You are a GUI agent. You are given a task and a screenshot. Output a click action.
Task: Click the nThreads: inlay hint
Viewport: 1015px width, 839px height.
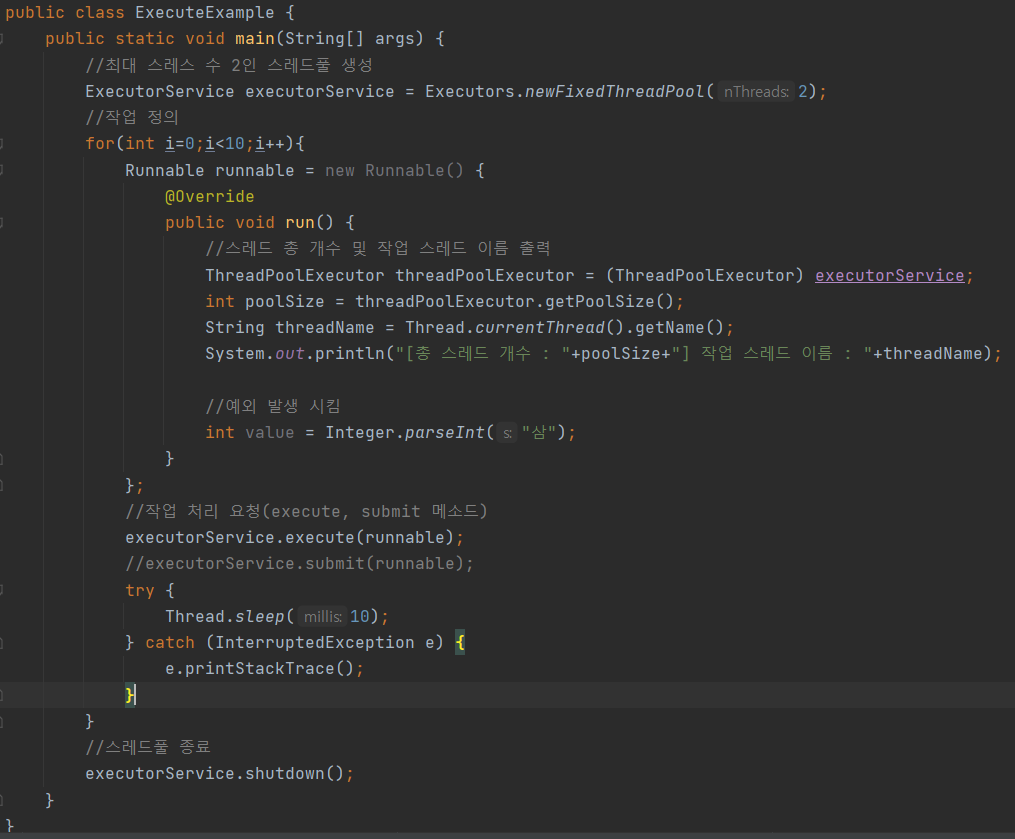click(x=756, y=92)
